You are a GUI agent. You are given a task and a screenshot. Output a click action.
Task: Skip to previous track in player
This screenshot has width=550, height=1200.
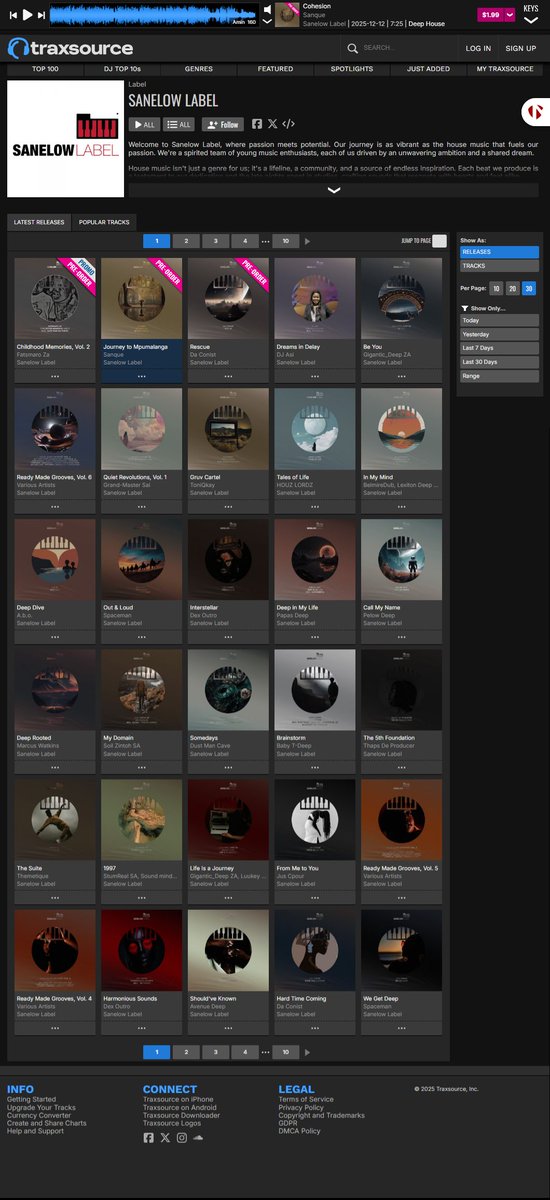(x=13, y=15)
